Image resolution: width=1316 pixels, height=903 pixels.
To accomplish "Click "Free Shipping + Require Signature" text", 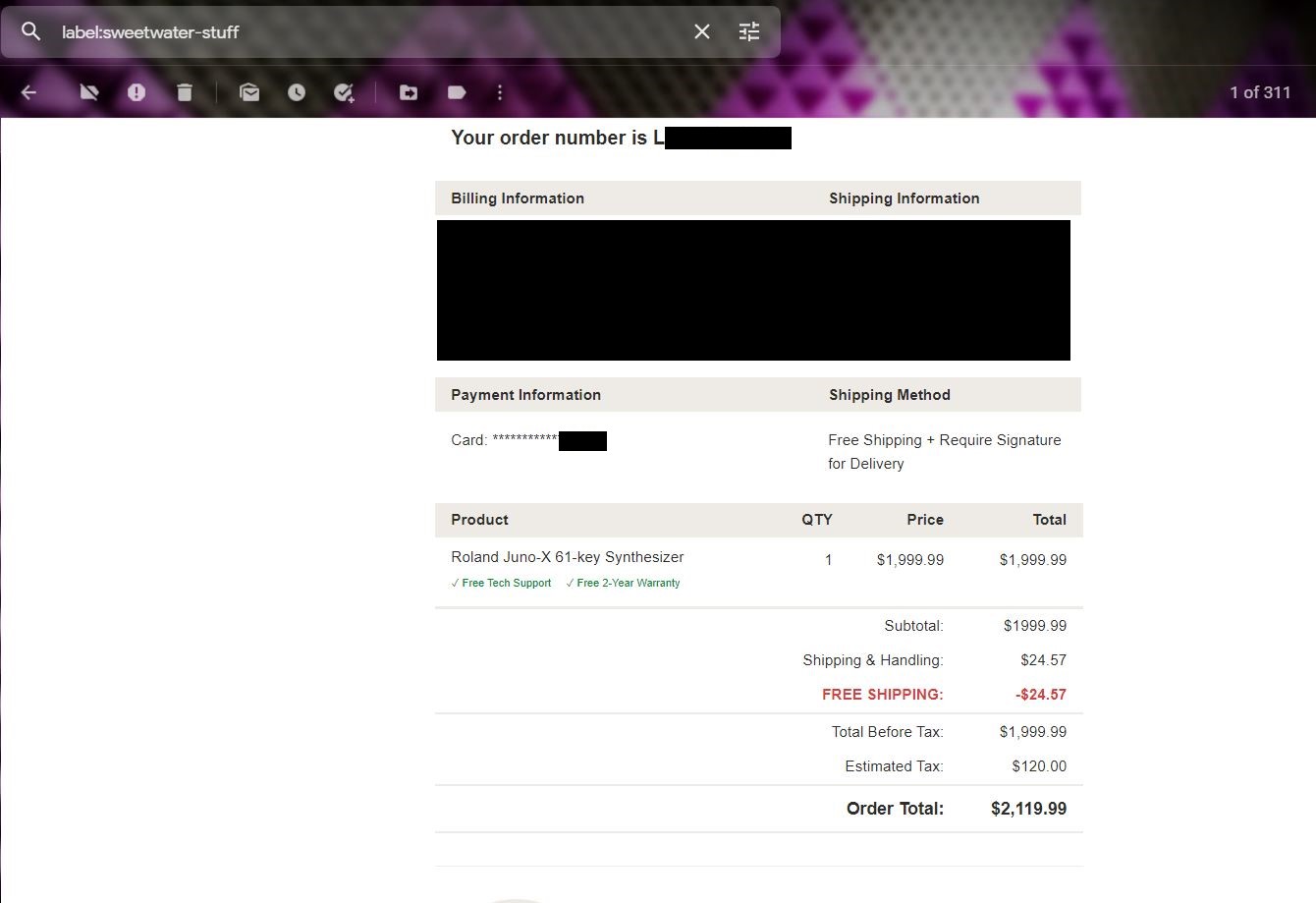I will click(x=945, y=440).
